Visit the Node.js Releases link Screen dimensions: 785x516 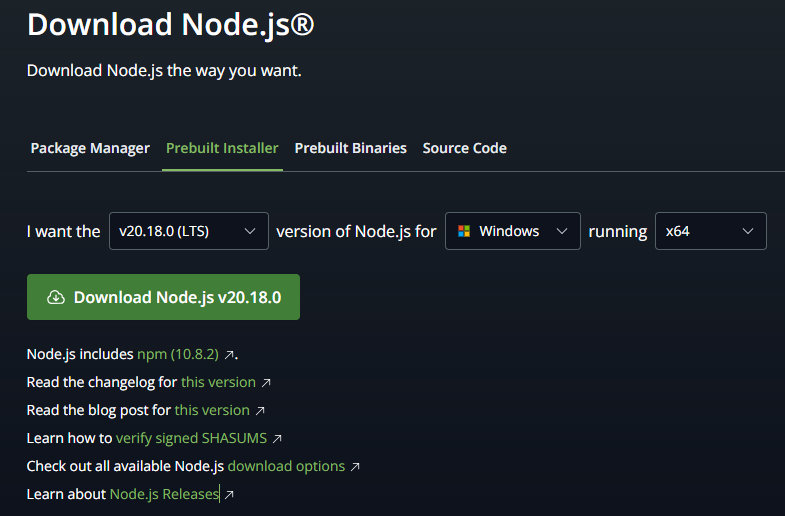pyautogui.click(x=164, y=494)
